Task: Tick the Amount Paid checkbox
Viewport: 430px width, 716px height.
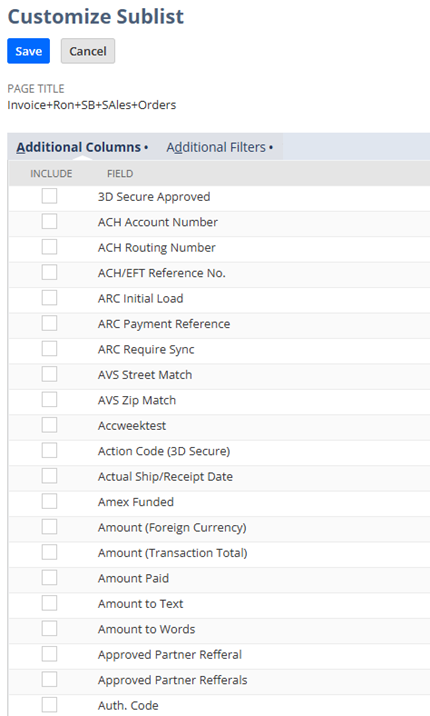Action: [49, 578]
